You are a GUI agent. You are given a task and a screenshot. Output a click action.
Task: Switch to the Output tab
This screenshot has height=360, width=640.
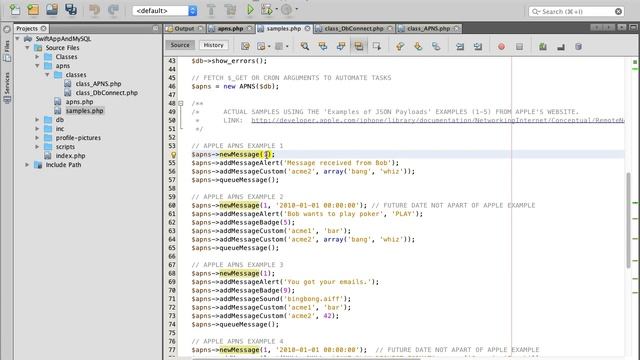(x=184, y=29)
